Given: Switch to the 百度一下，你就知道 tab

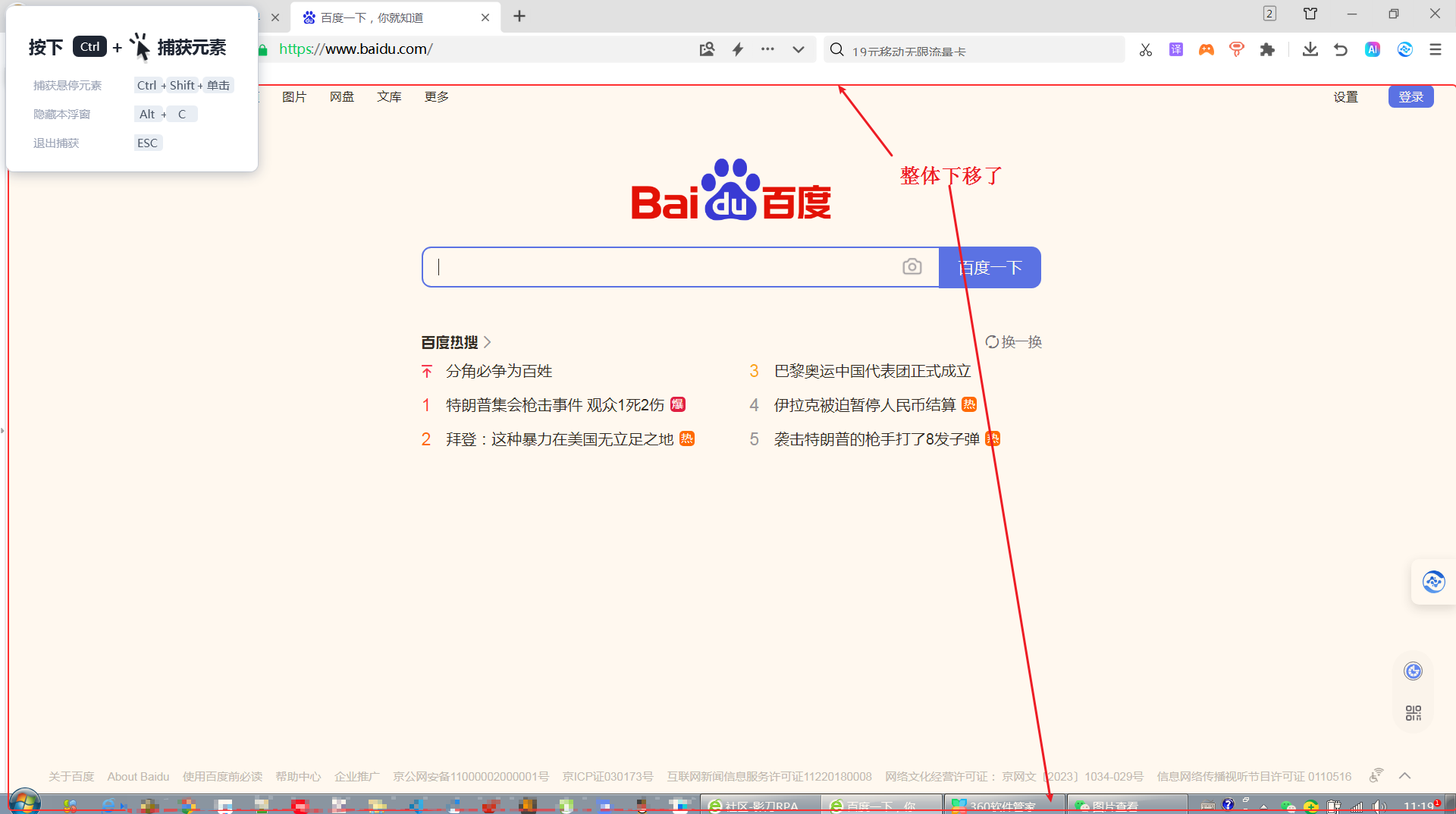Looking at the screenshot, I should pos(395,17).
